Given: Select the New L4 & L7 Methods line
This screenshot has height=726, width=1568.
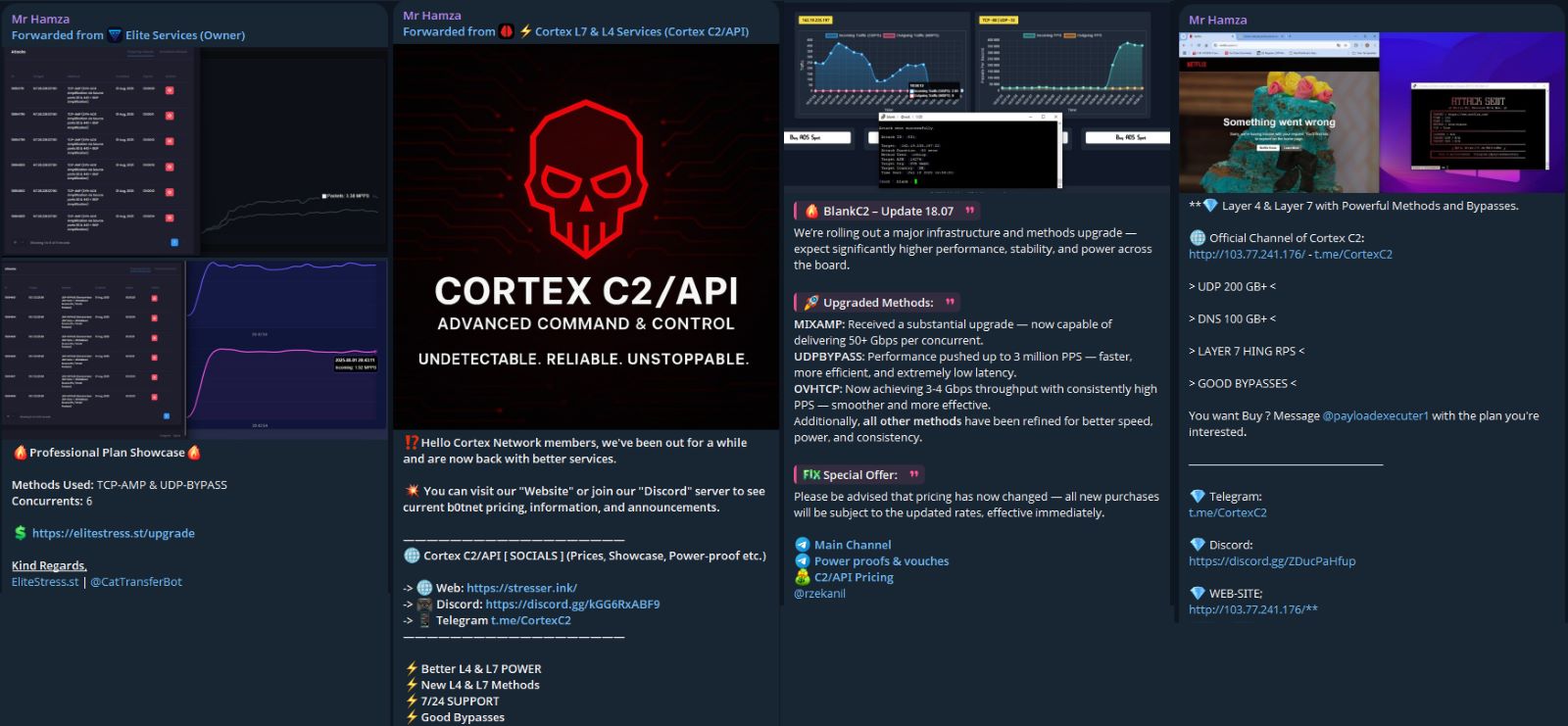Looking at the screenshot, I should pos(480,685).
